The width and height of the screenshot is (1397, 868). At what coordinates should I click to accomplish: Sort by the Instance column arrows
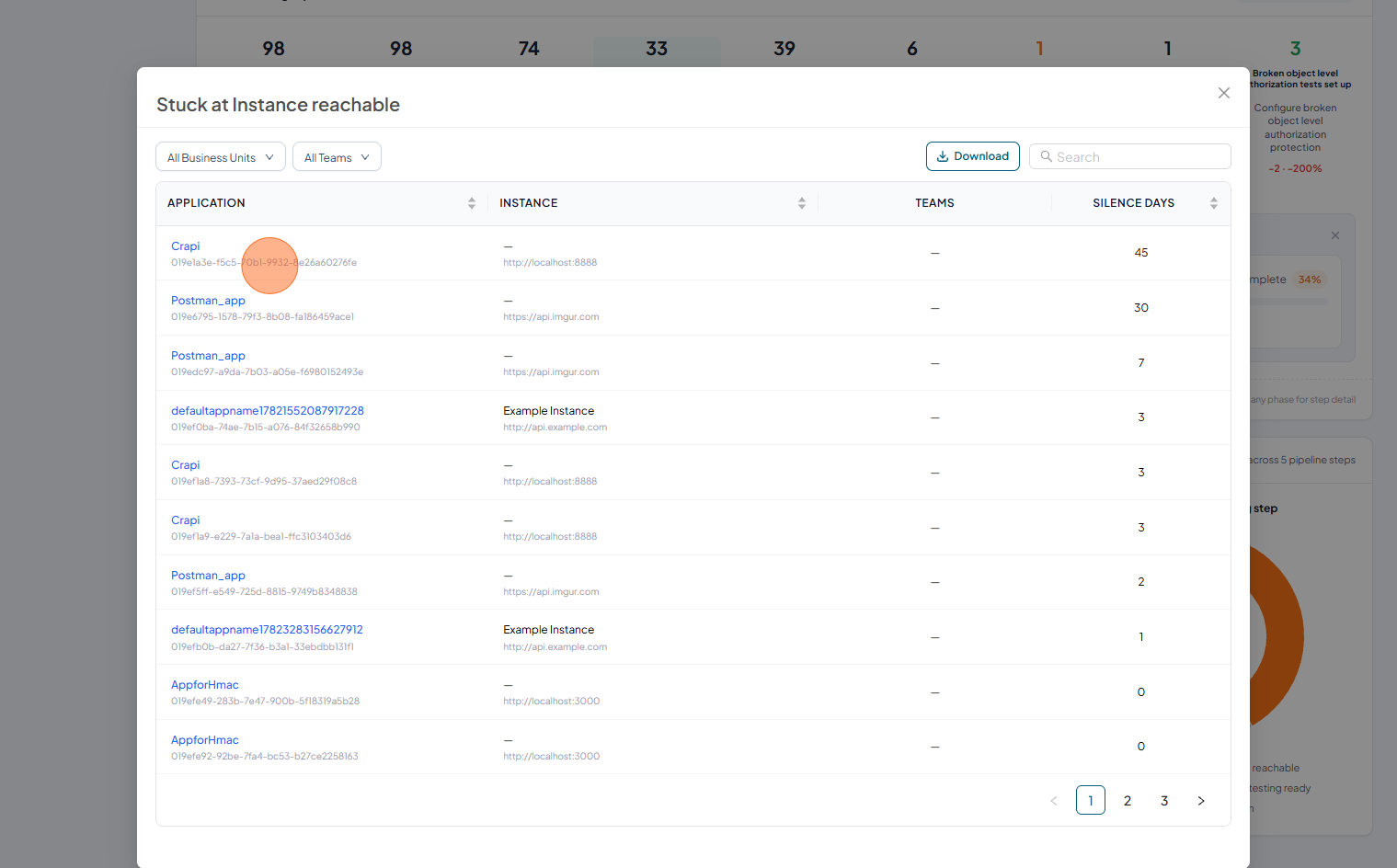click(x=802, y=203)
